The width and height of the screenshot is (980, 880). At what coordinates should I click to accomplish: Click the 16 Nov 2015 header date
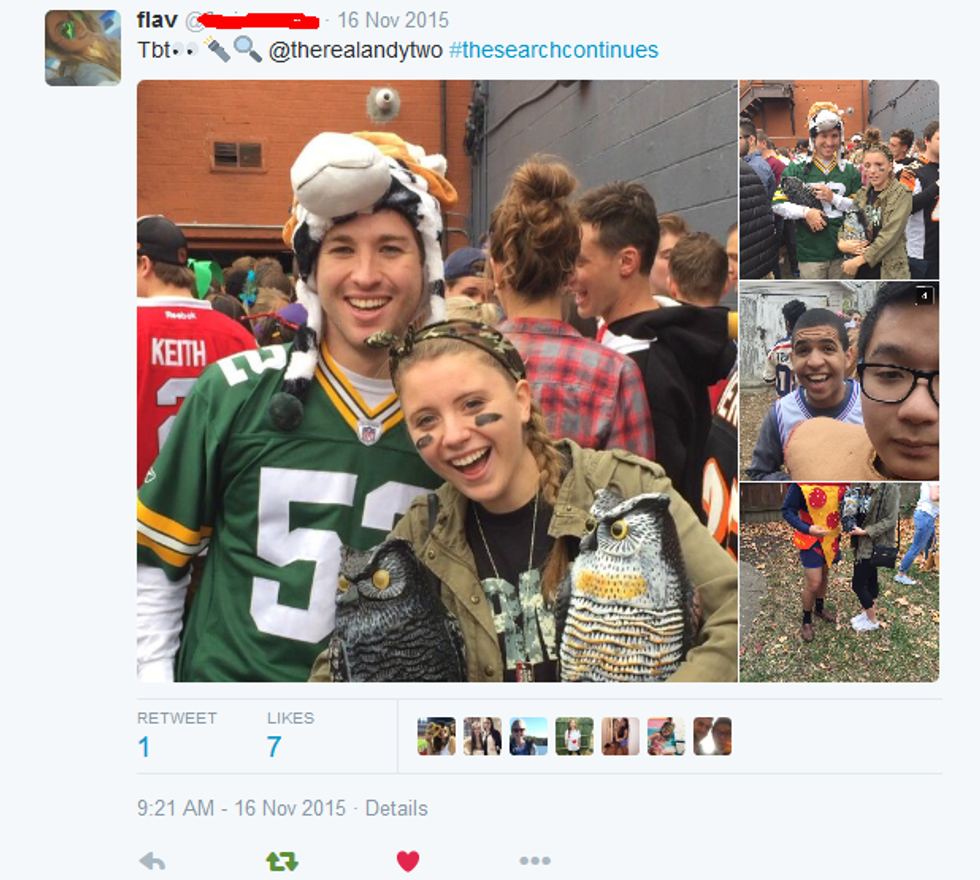[x=393, y=20]
